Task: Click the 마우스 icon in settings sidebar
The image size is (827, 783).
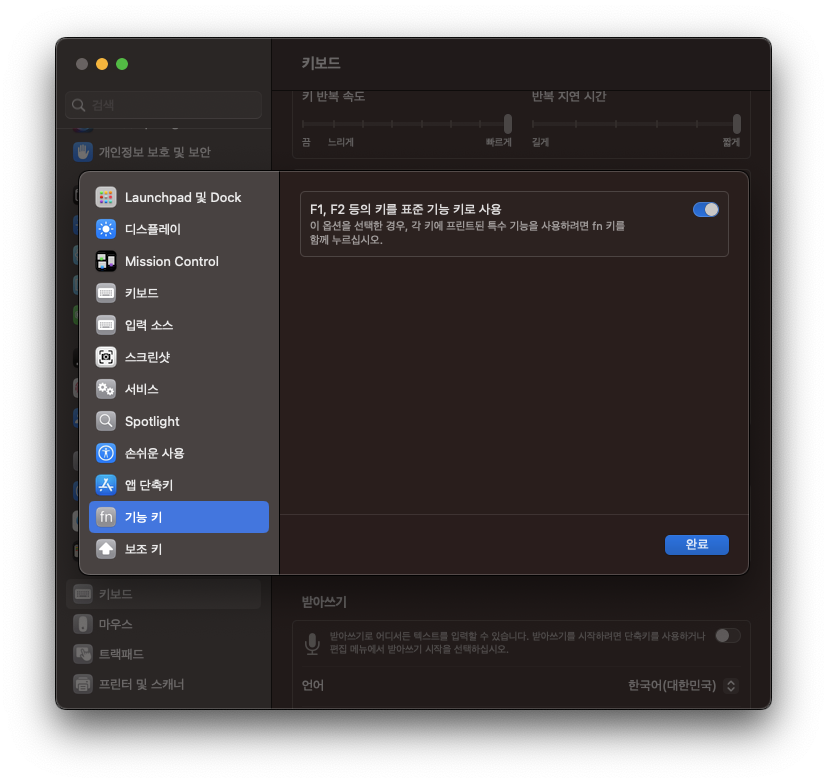Action: point(83,624)
